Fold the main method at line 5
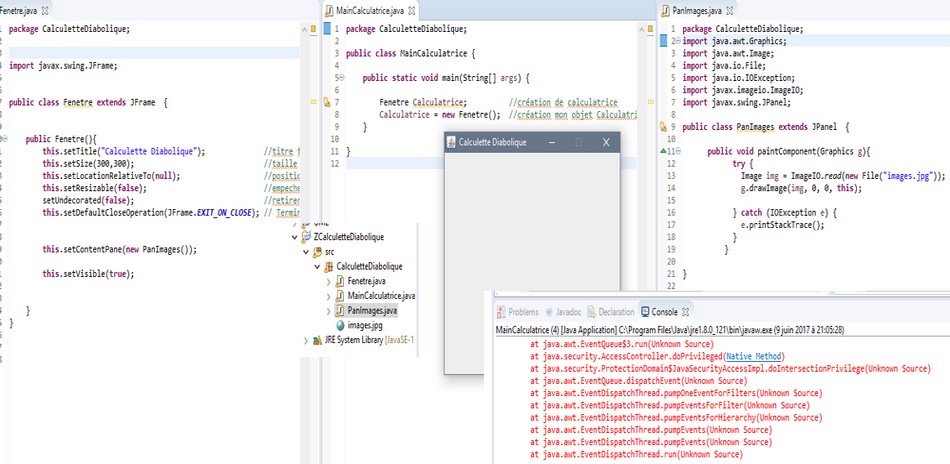The height and width of the screenshot is (464, 950). pos(341,77)
